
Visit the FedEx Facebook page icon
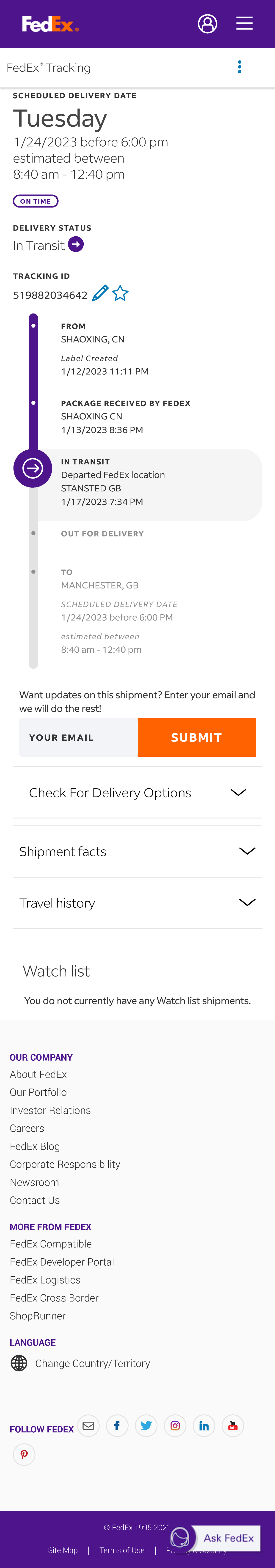point(117,1425)
